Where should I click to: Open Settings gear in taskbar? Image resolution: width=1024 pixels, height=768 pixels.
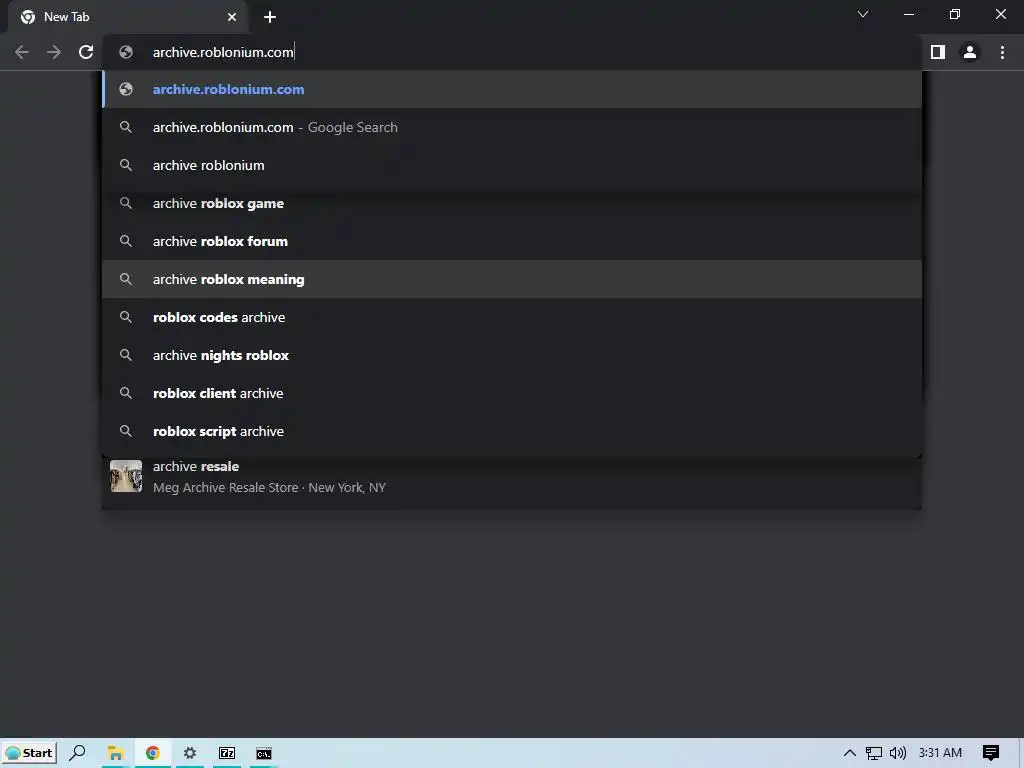tap(189, 753)
